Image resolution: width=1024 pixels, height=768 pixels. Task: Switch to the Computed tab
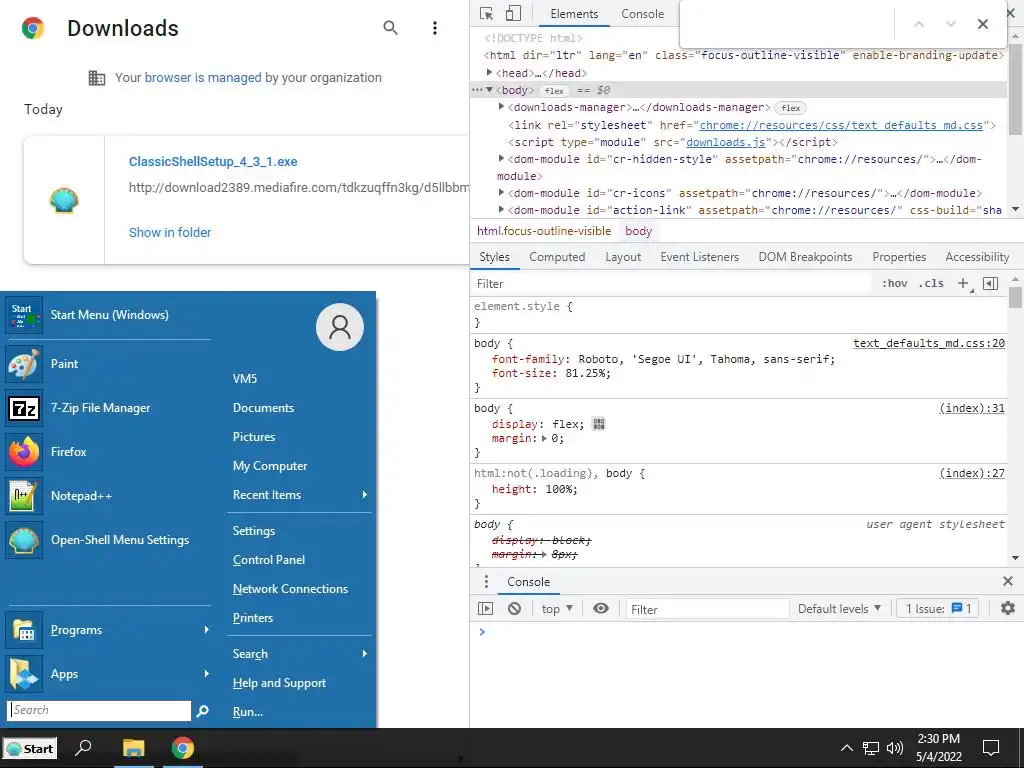[557, 257]
